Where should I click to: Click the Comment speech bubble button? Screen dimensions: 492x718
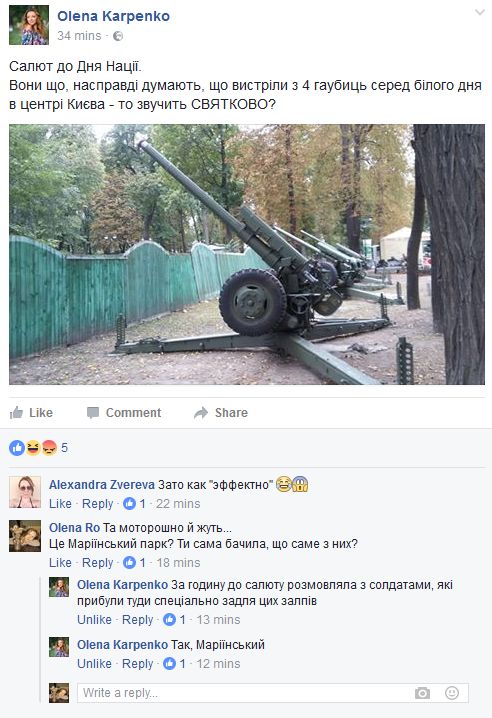124,413
